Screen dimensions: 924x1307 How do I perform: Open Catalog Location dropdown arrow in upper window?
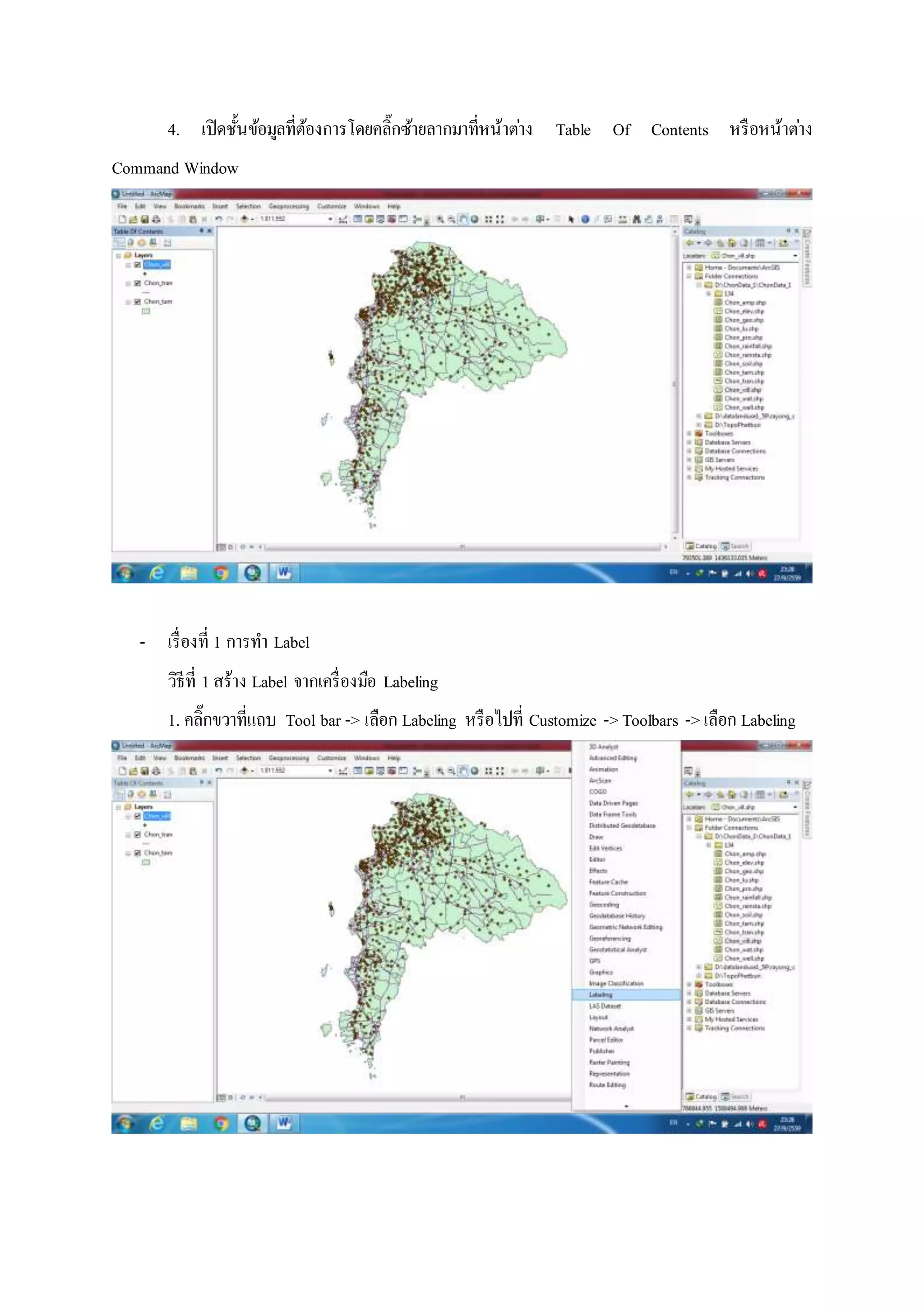pos(795,256)
